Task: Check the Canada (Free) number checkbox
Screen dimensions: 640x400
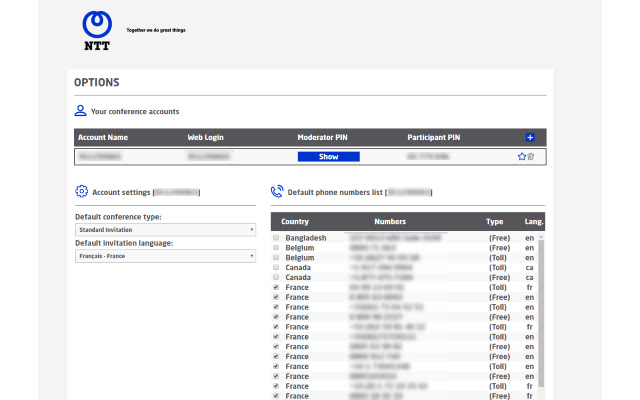Action: (x=276, y=277)
